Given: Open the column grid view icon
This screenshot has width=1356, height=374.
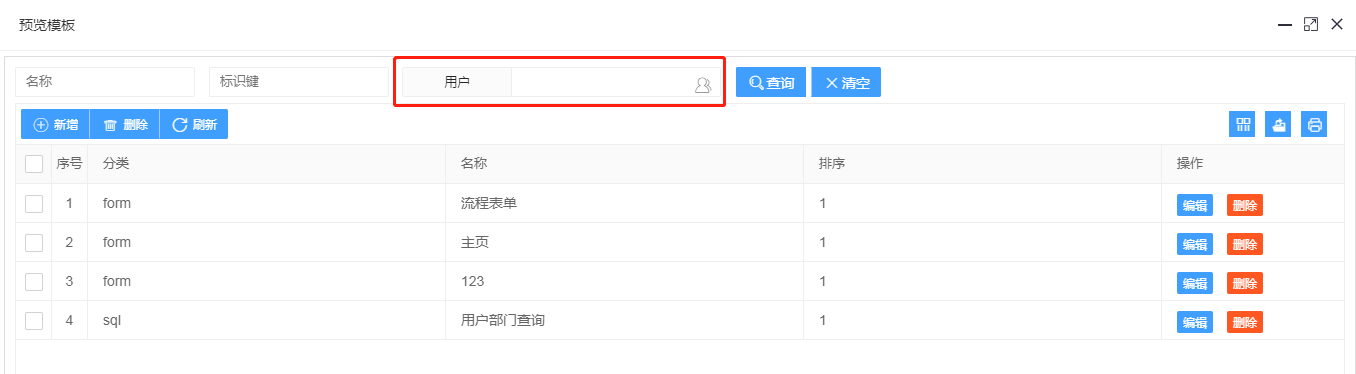Looking at the screenshot, I should tap(1243, 125).
